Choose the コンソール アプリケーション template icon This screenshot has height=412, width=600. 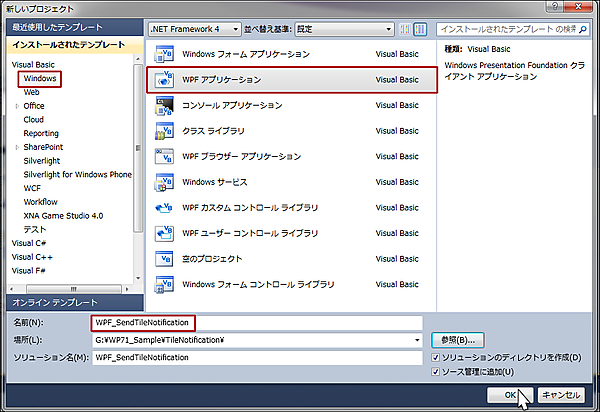tap(165, 105)
